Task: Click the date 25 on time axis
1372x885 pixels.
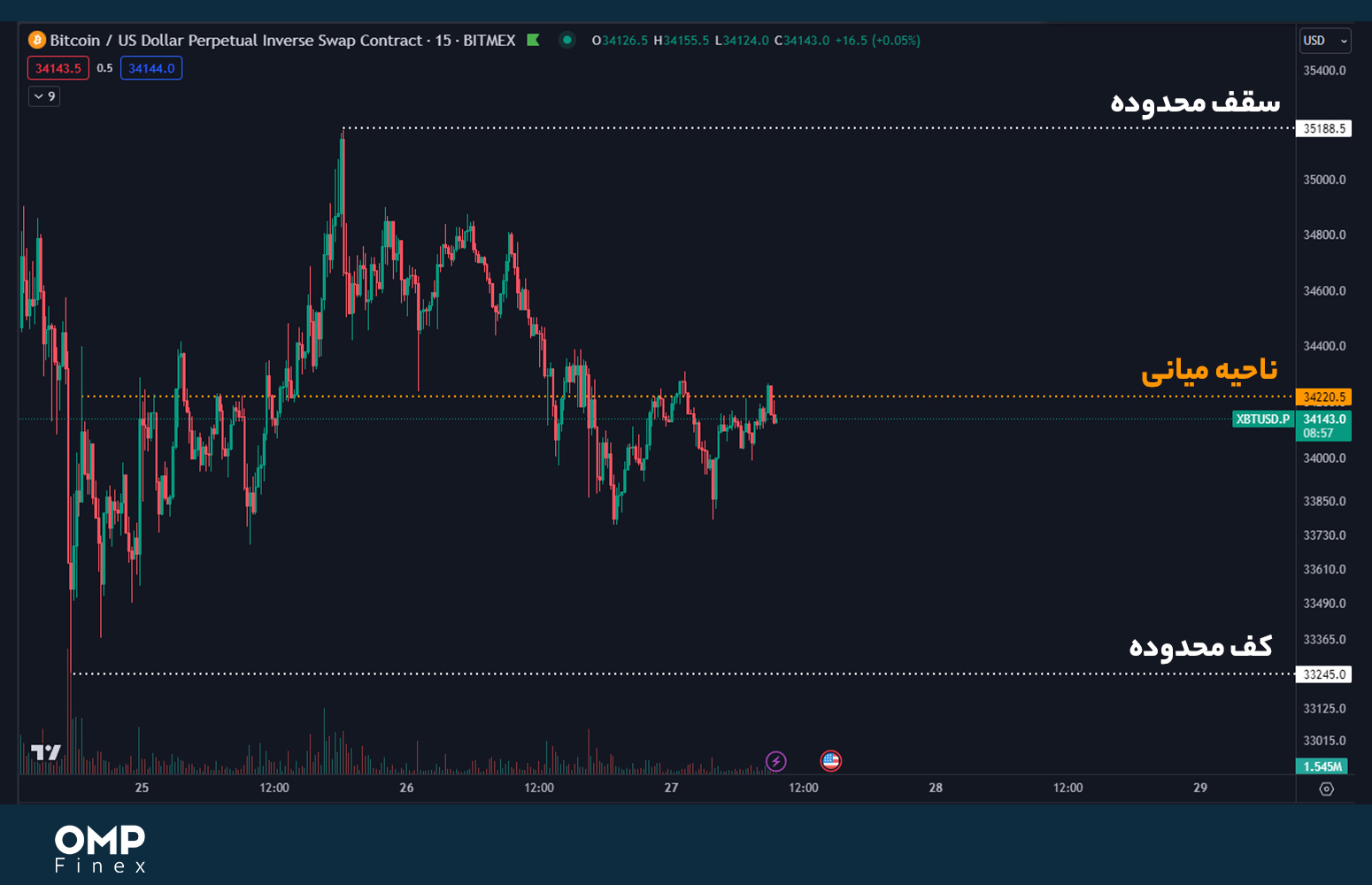Action: point(142,788)
